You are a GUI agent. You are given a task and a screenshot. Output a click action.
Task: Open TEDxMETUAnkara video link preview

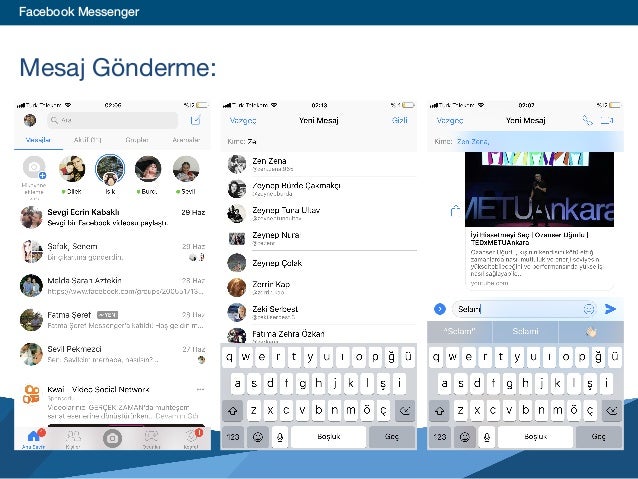(x=539, y=220)
